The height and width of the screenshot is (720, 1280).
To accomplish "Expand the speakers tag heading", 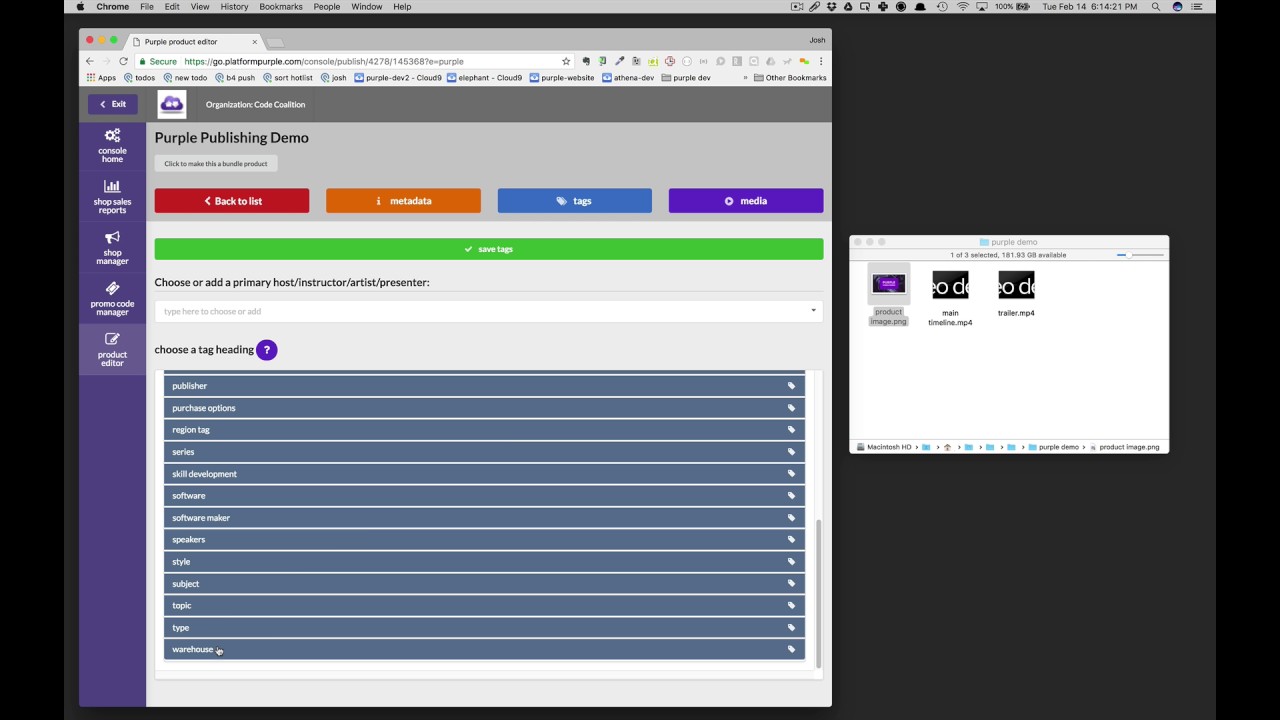I will (x=484, y=540).
